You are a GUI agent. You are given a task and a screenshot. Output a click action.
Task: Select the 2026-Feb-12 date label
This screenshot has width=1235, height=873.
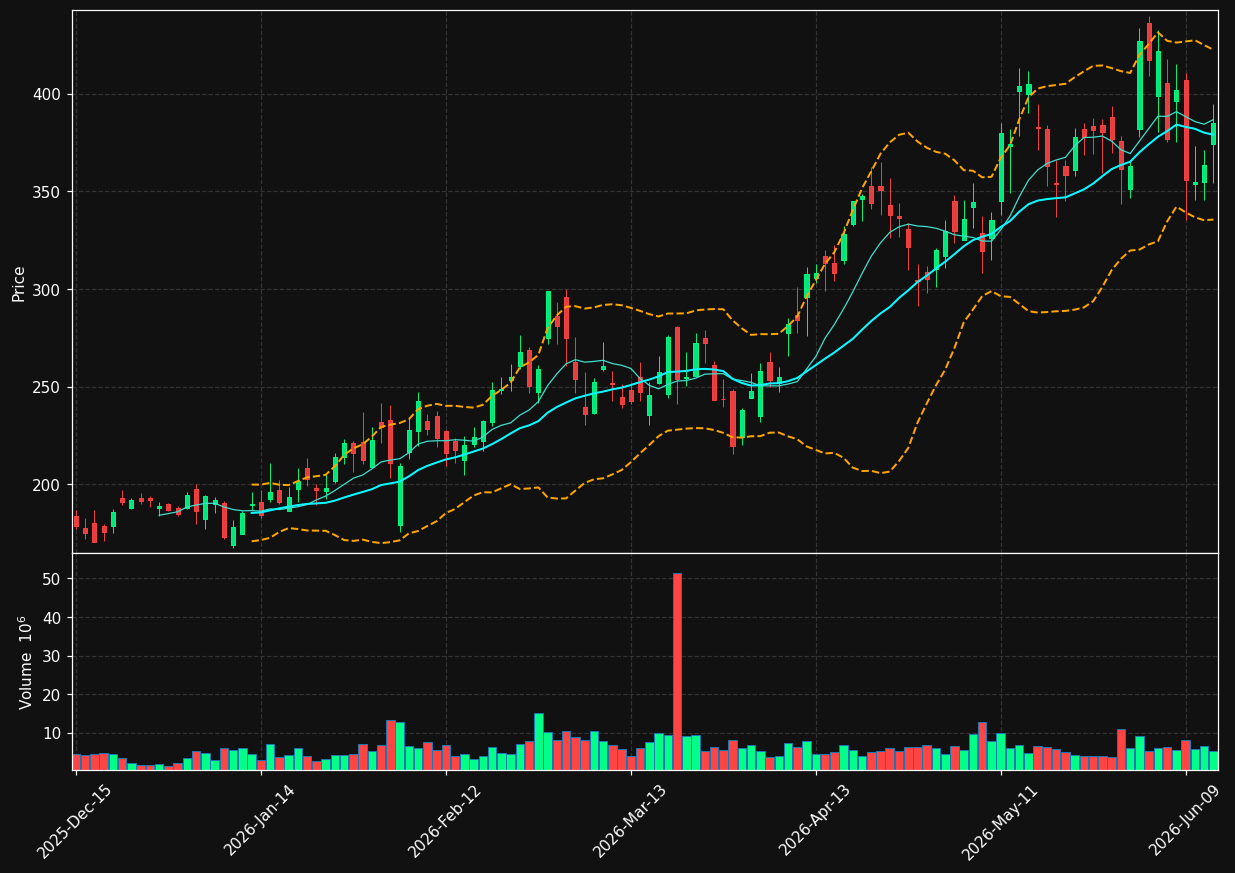click(445, 820)
